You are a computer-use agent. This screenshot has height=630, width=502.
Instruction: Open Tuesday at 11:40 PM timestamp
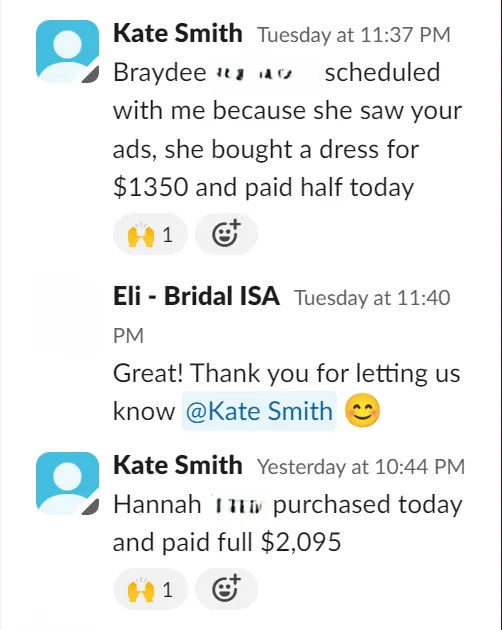click(x=282, y=317)
